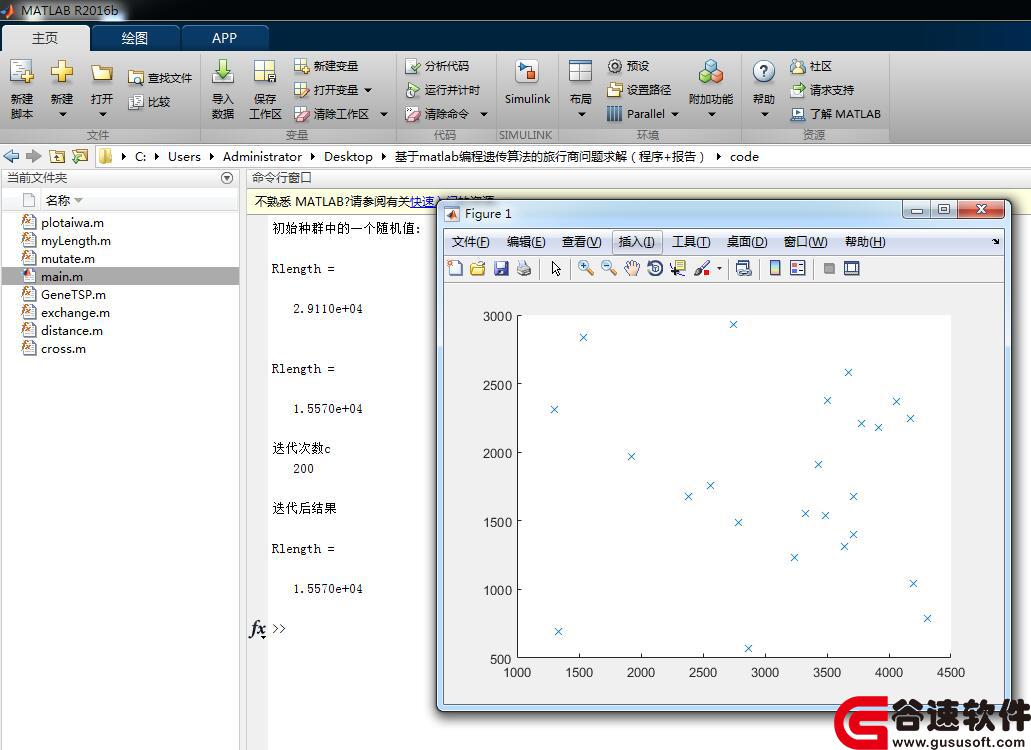This screenshot has width=1031, height=750.
Task: Switch to the APP tab
Action: coord(224,38)
